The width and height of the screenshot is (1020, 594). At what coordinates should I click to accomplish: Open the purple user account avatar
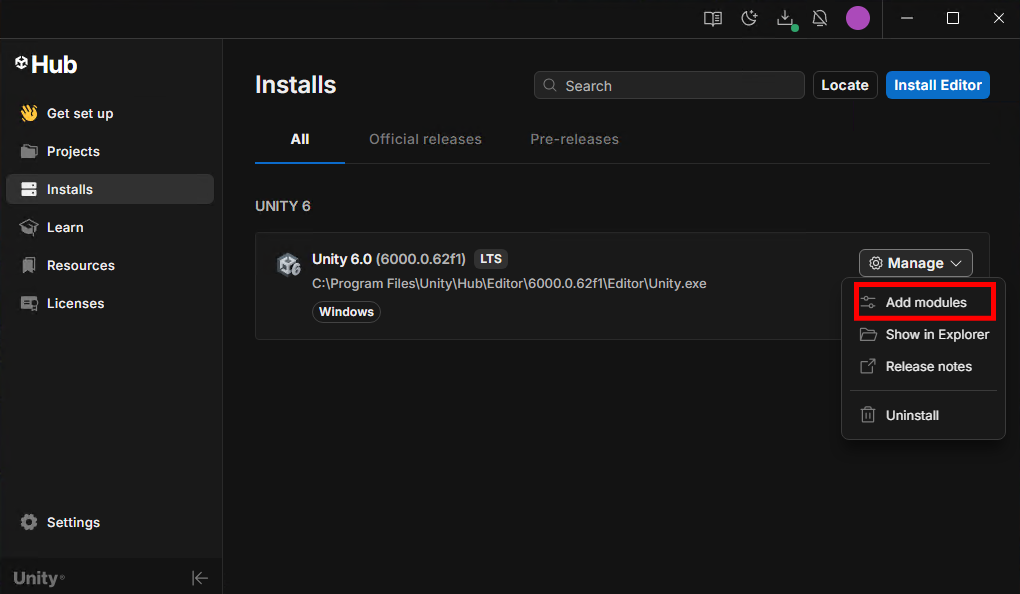(x=858, y=18)
